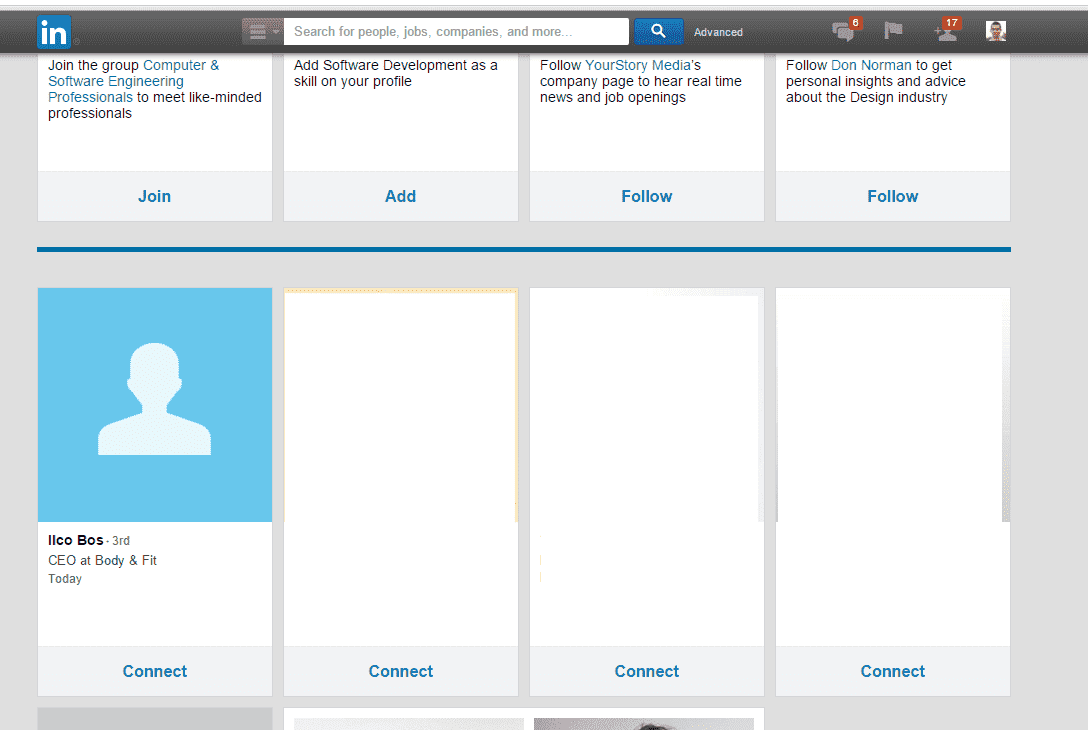Open the Advanced search link
This screenshot has height=730, width=1088.
coord(718,32)
